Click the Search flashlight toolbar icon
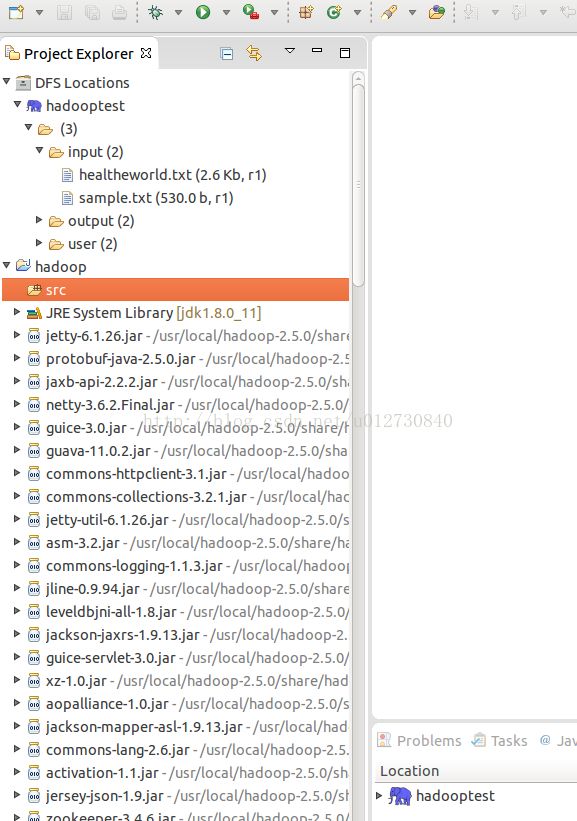The height and width of the screenshot is (821, 577). [x=389, y=12]
